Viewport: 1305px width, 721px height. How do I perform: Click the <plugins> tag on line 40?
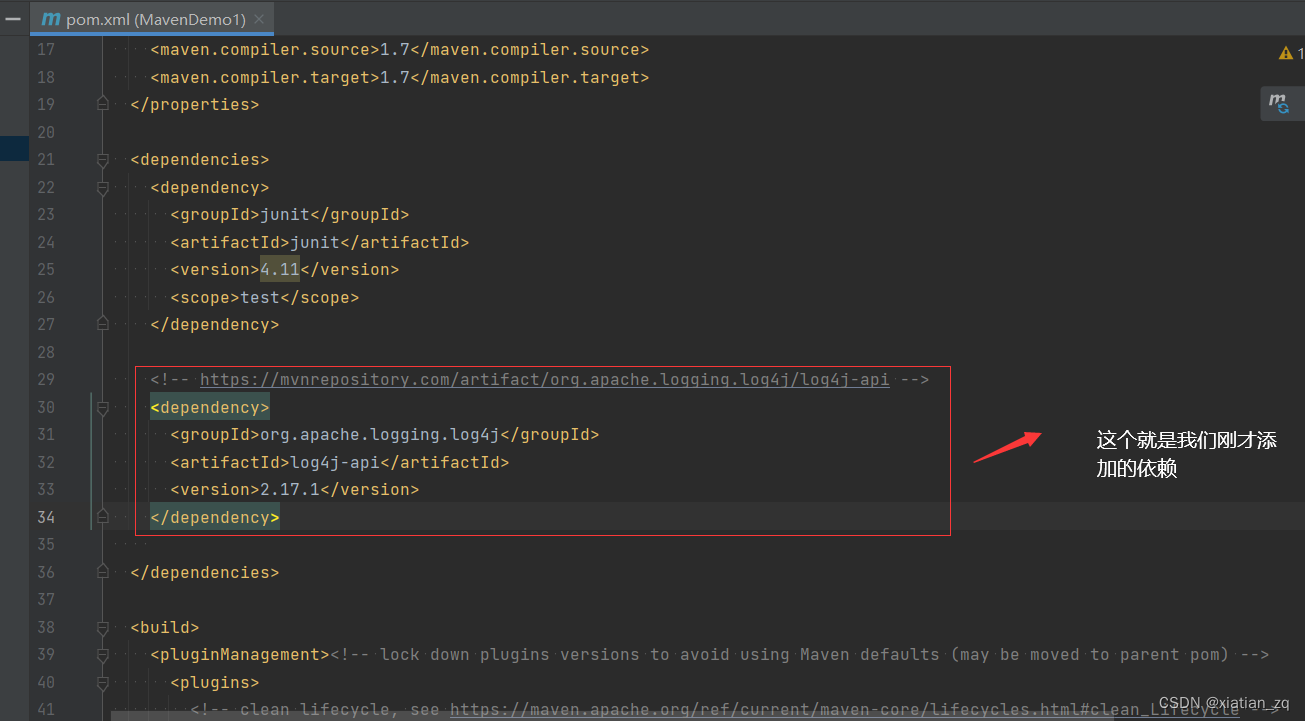coord(215,682)
